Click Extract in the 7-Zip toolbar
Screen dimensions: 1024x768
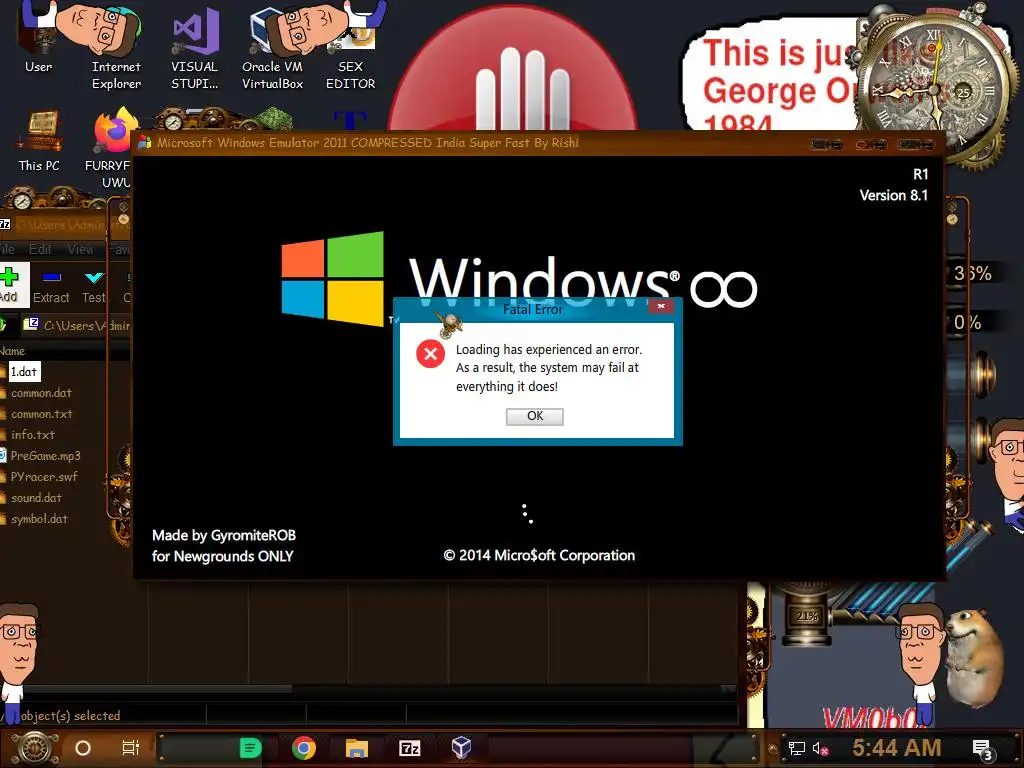point(51,286)
